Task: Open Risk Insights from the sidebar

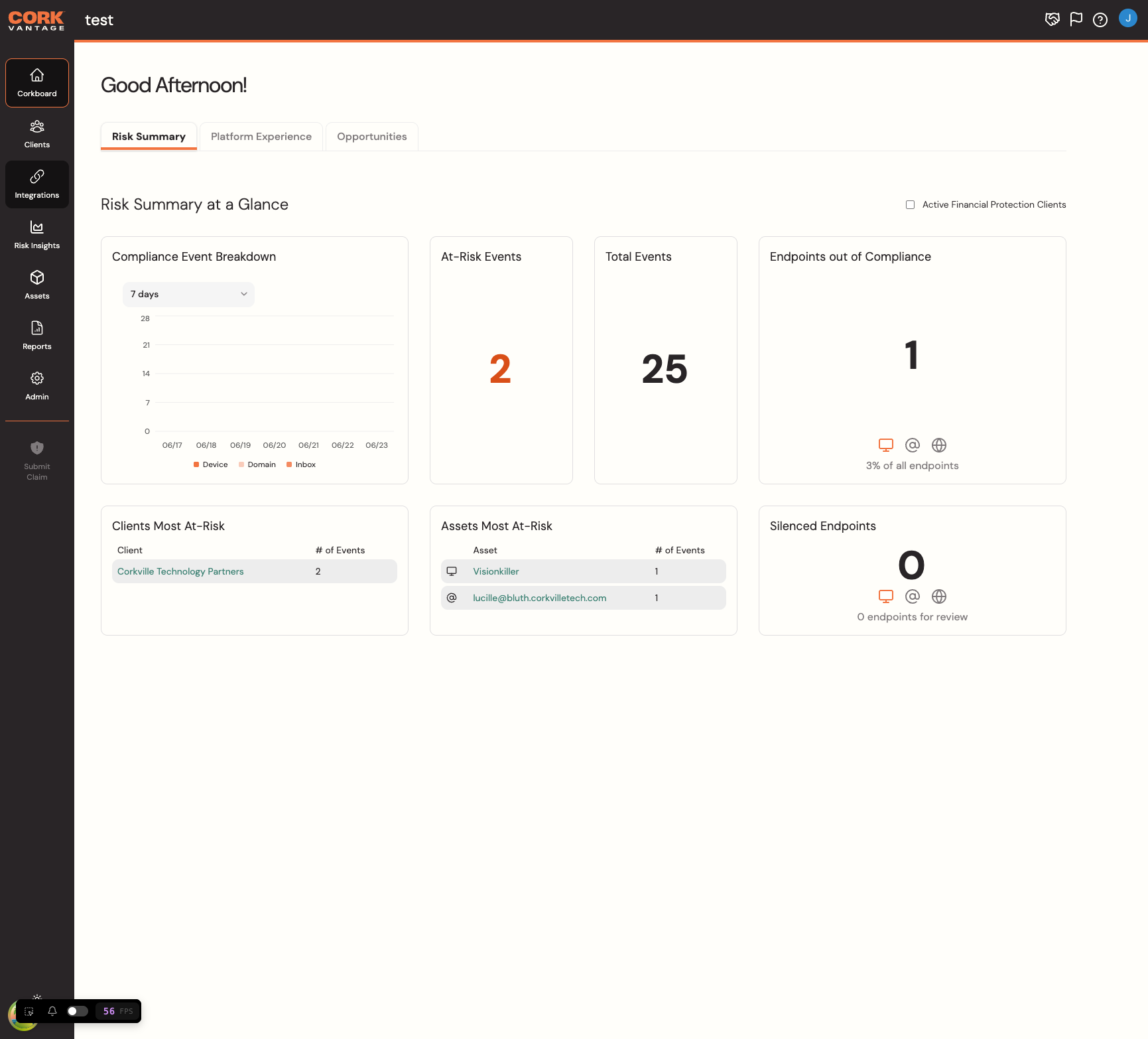Action: click(x=37, y=235)
